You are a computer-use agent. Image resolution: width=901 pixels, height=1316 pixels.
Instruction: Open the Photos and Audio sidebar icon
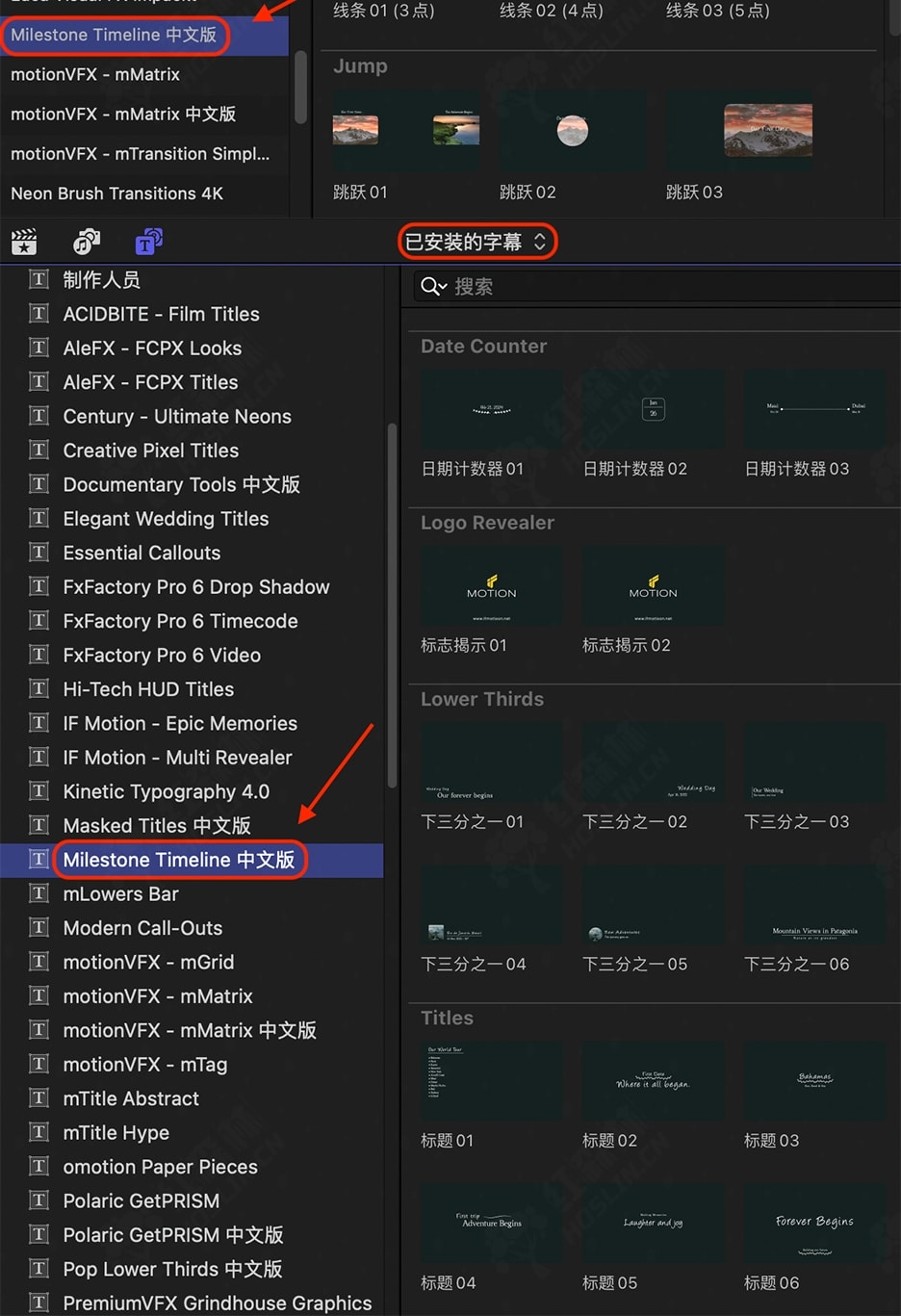(87, 242)
